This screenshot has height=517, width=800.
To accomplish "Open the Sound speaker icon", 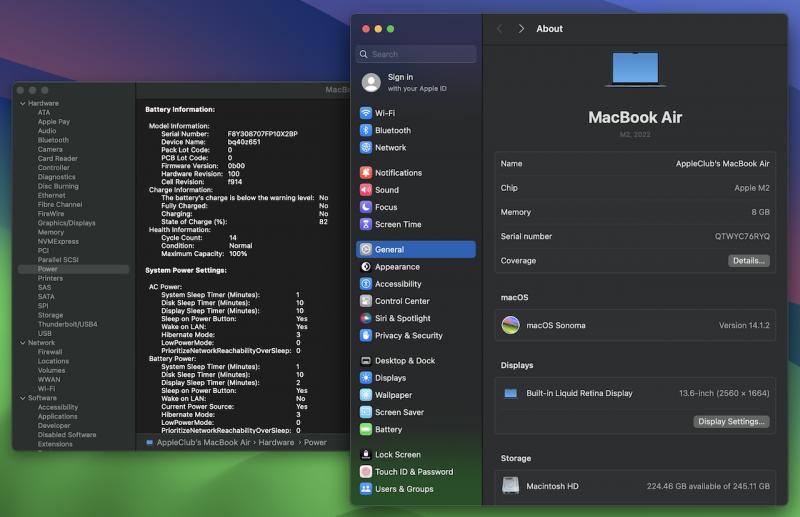I will coord(366,190).
